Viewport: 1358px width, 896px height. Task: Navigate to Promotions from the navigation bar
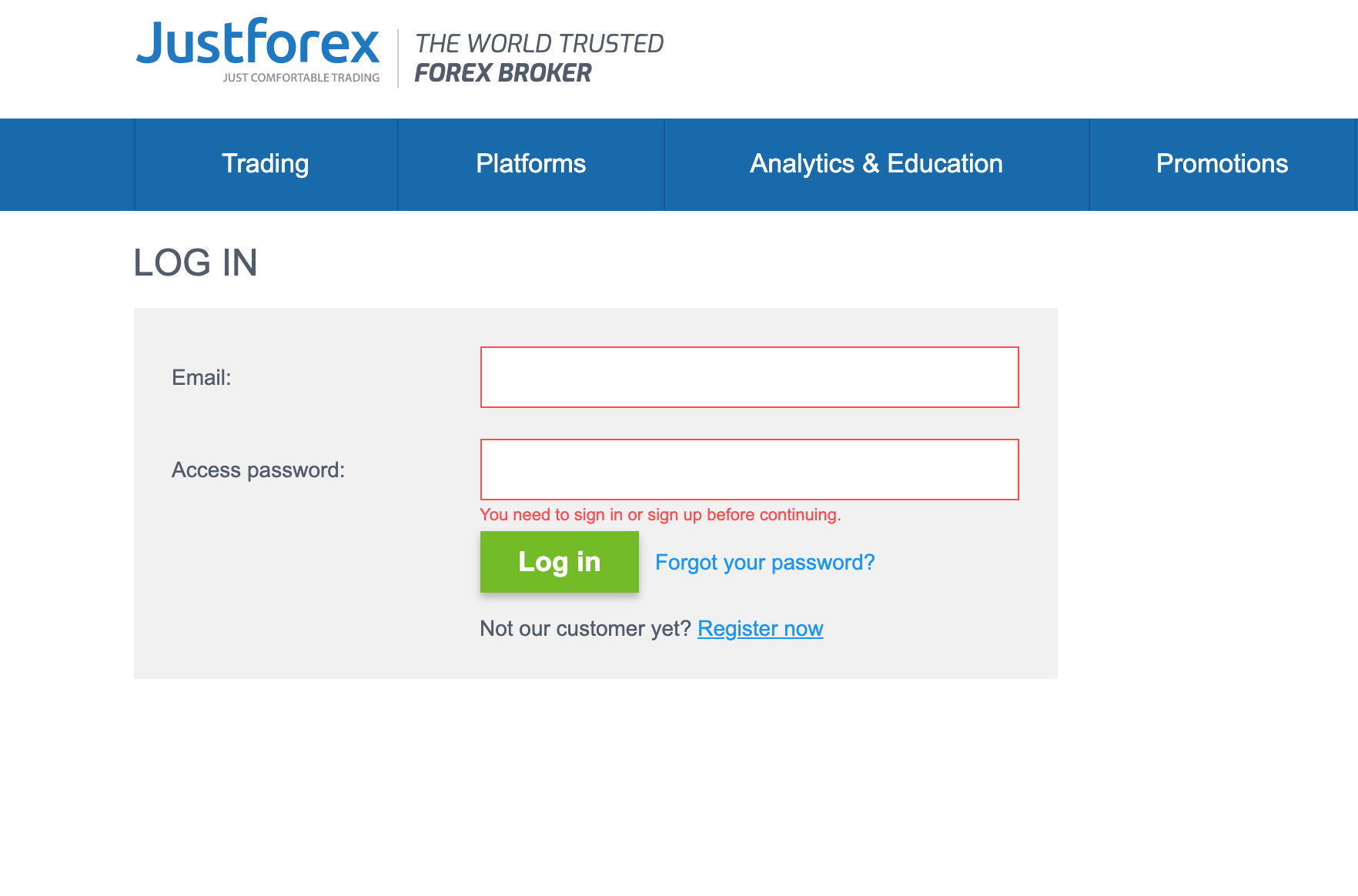pos(1222,164)
